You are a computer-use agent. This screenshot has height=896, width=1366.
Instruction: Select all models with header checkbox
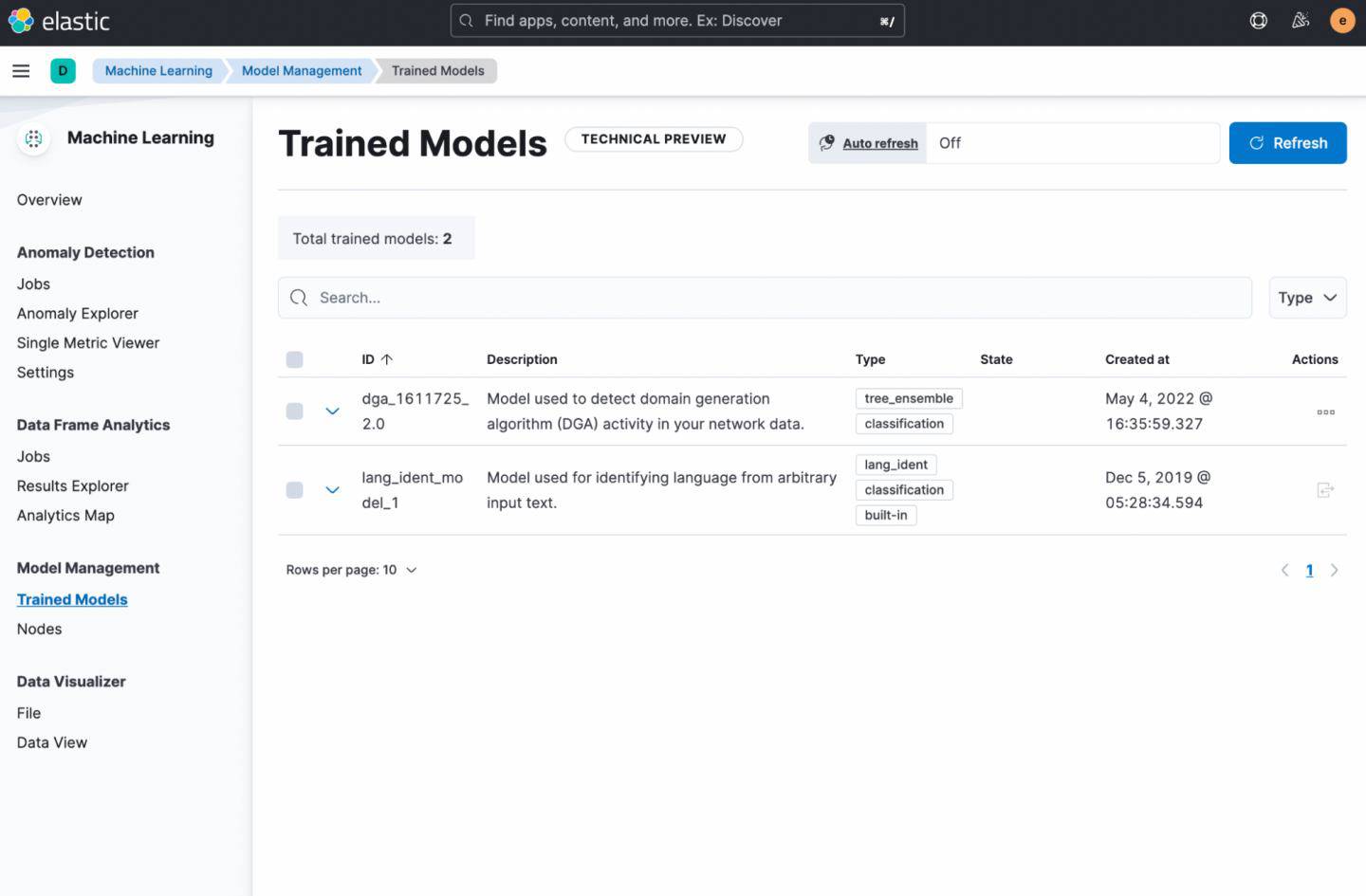click(x=295, y=359)
